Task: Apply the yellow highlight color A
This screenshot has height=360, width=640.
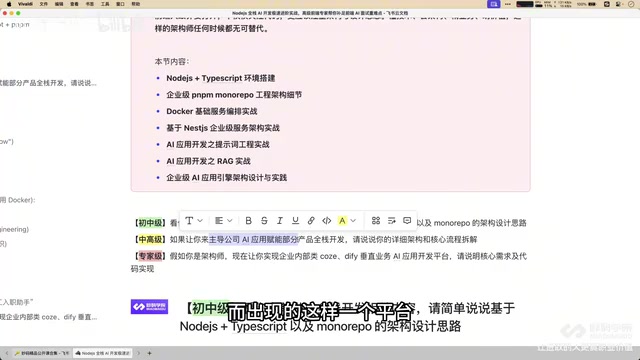Action: pyautogui.click(x=342, y=221)
